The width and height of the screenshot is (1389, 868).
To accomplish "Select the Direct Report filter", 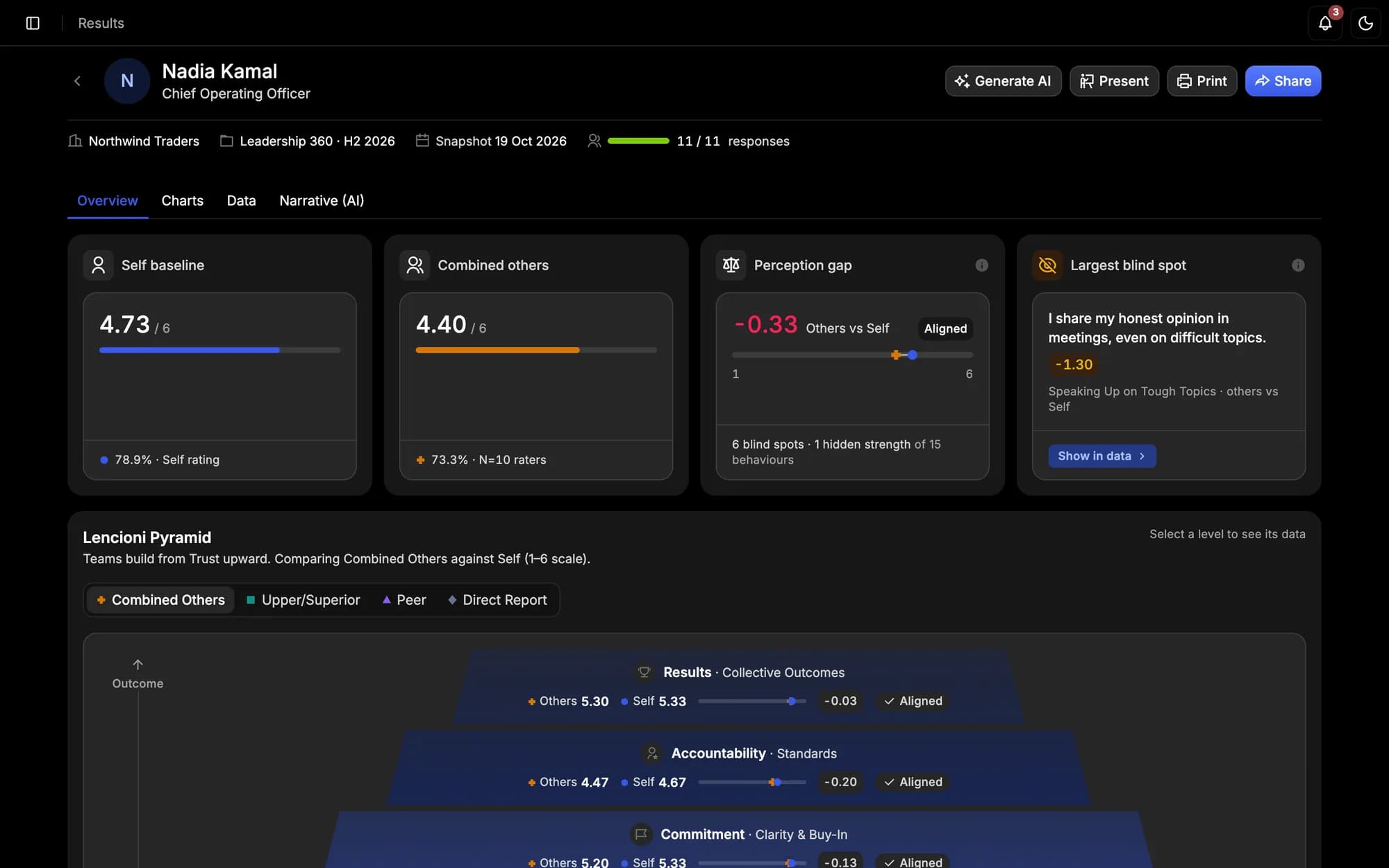I will tap(497, 600).
